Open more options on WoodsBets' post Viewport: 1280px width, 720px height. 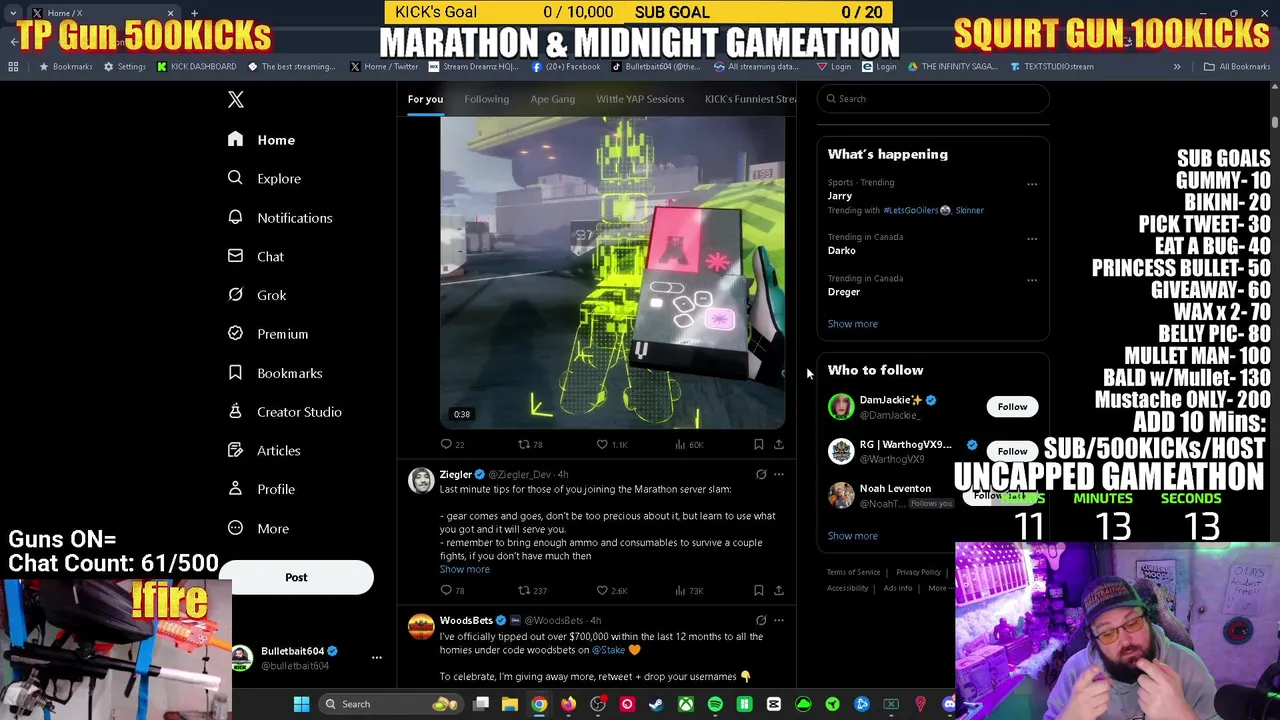click(779, 620)
